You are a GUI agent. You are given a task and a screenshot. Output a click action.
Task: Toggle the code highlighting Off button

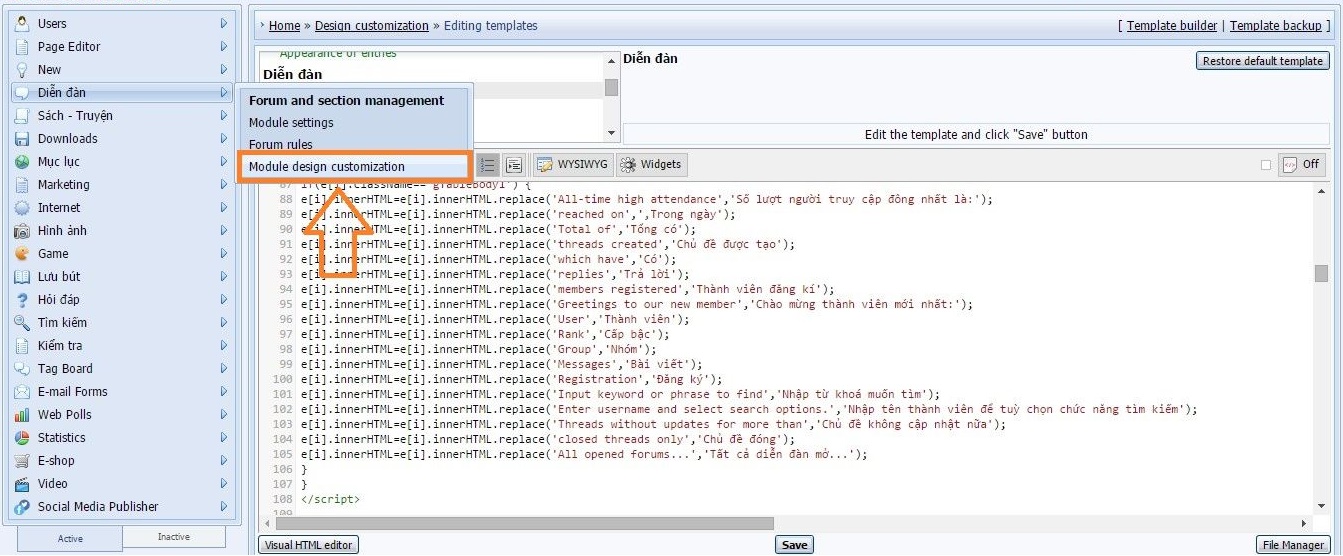(1302, 164)
